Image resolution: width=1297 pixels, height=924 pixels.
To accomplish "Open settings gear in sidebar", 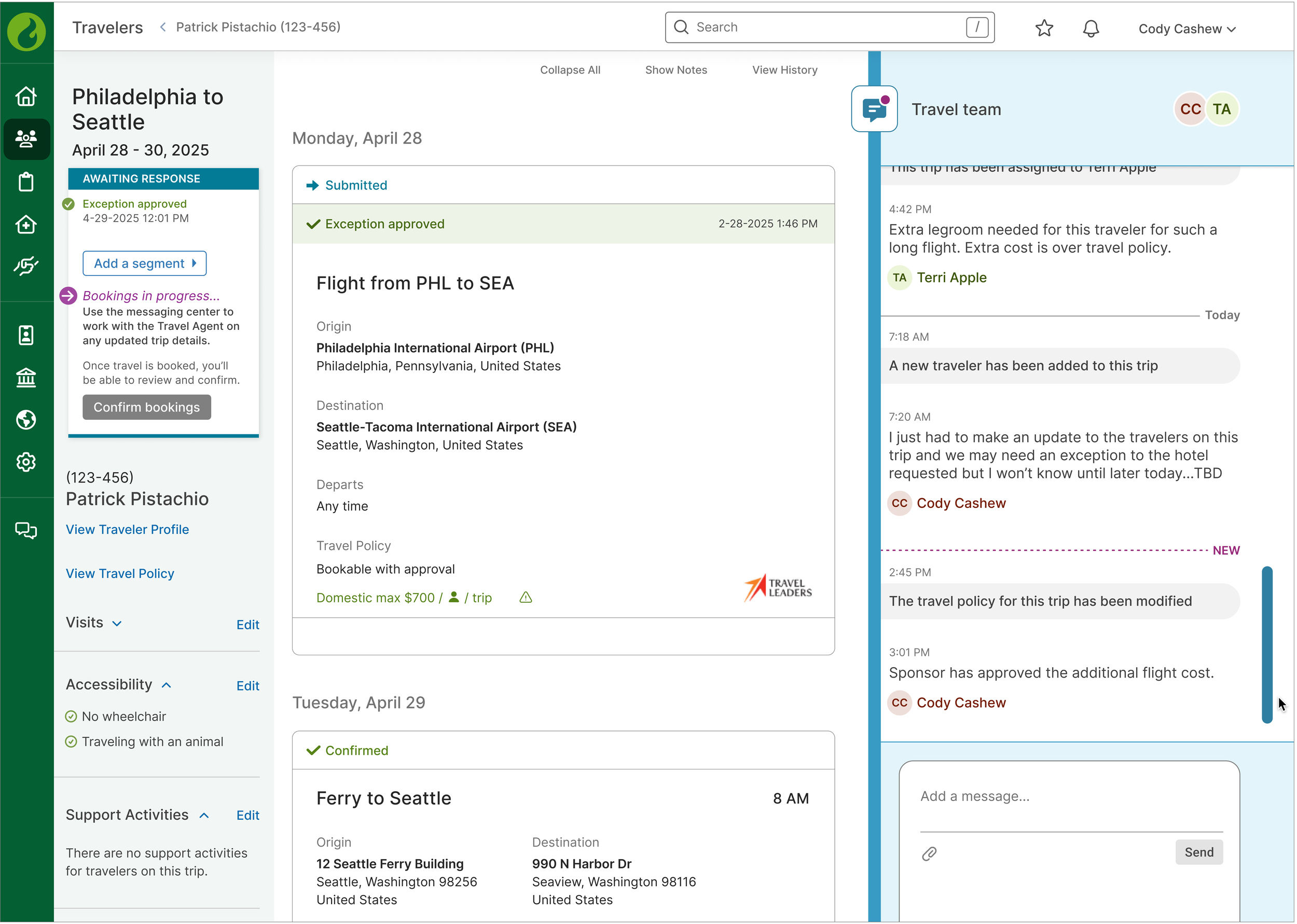I will point(26,463).
